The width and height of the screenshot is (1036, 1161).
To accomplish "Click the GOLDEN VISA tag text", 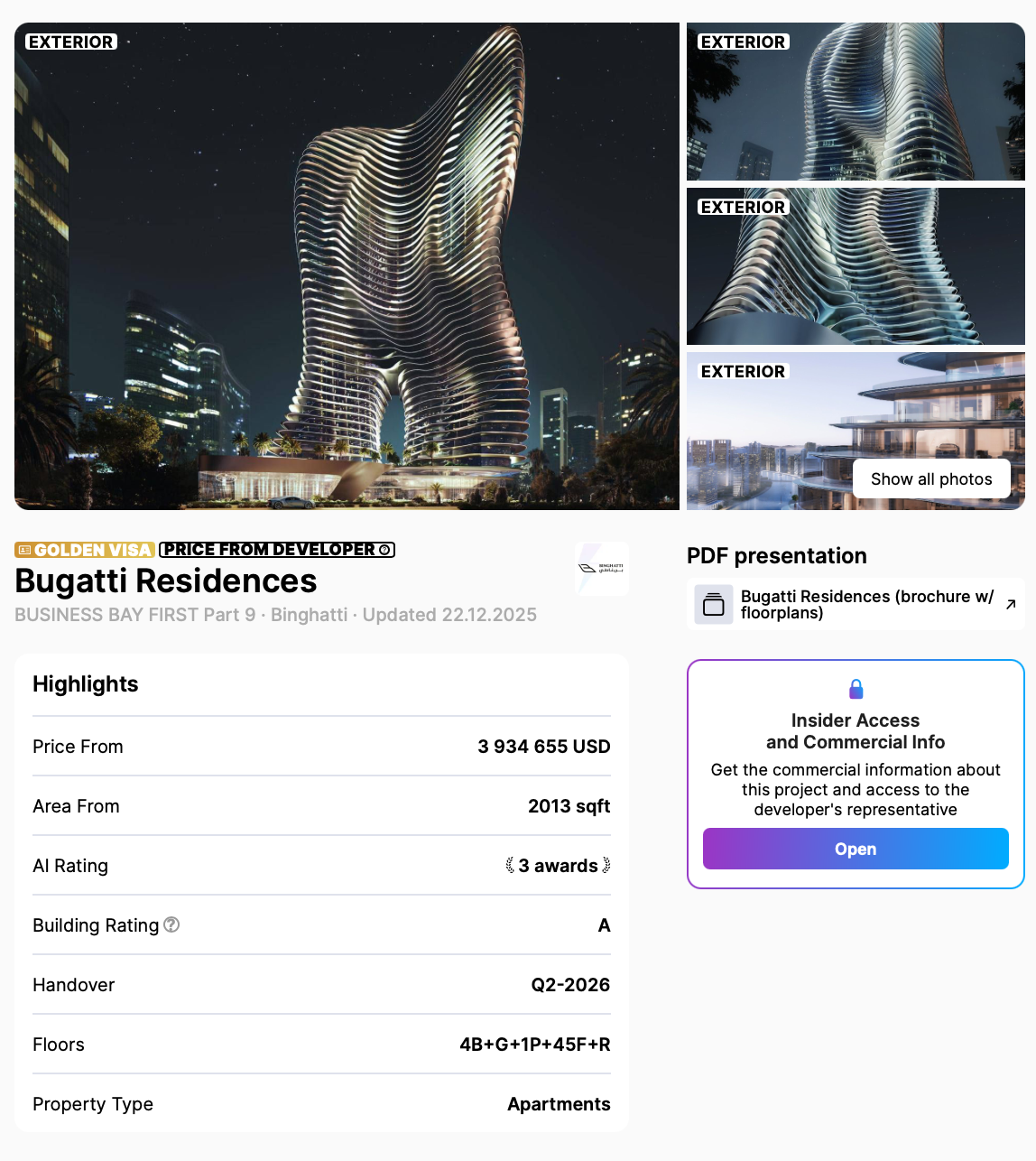I will click(93, 550).
